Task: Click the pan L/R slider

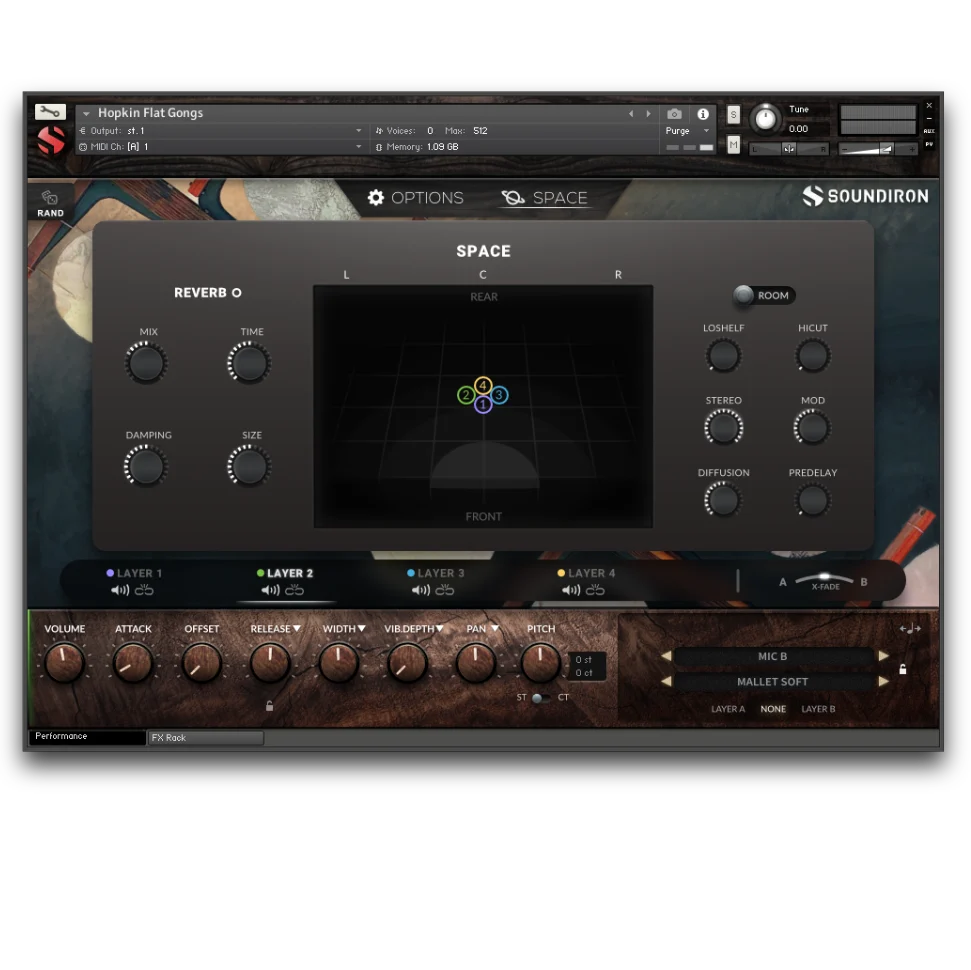Action: click(x=789, y=149)
